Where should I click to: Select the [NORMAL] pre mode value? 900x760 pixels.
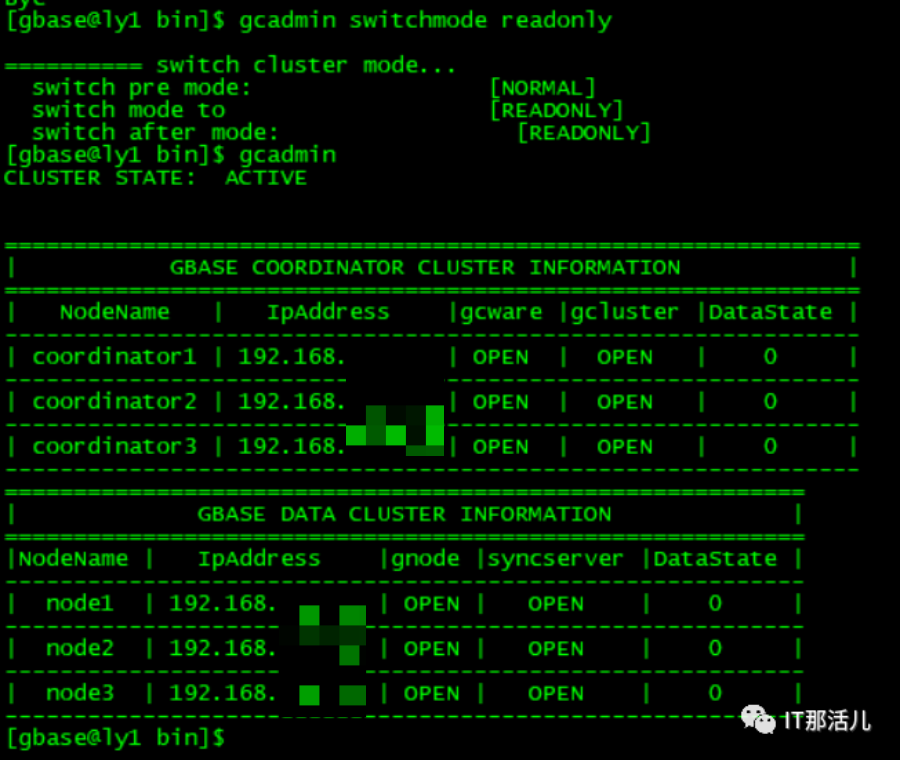(543, 88)
